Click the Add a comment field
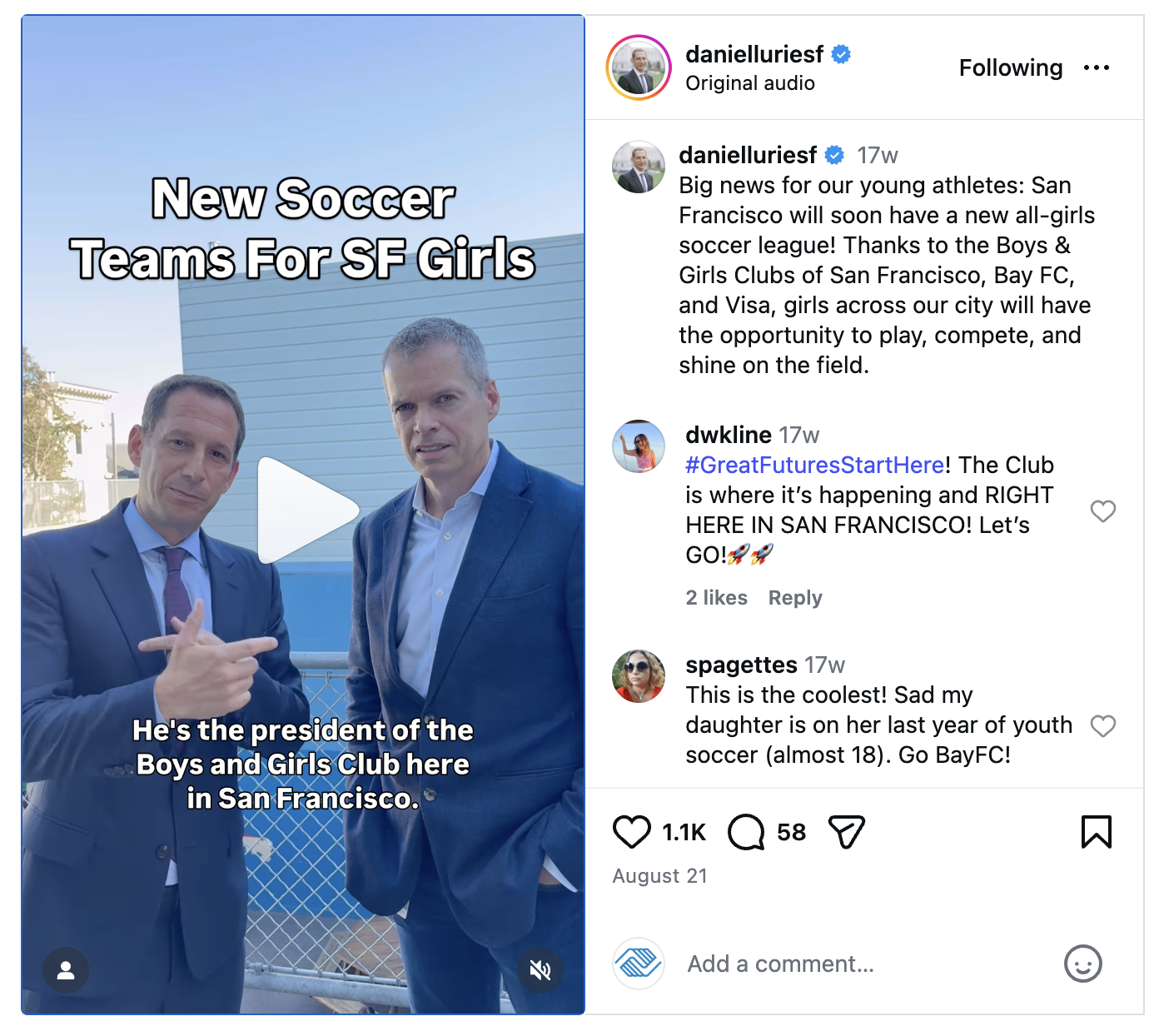This screenshot has width=1164, height=1036. [866, 964]
